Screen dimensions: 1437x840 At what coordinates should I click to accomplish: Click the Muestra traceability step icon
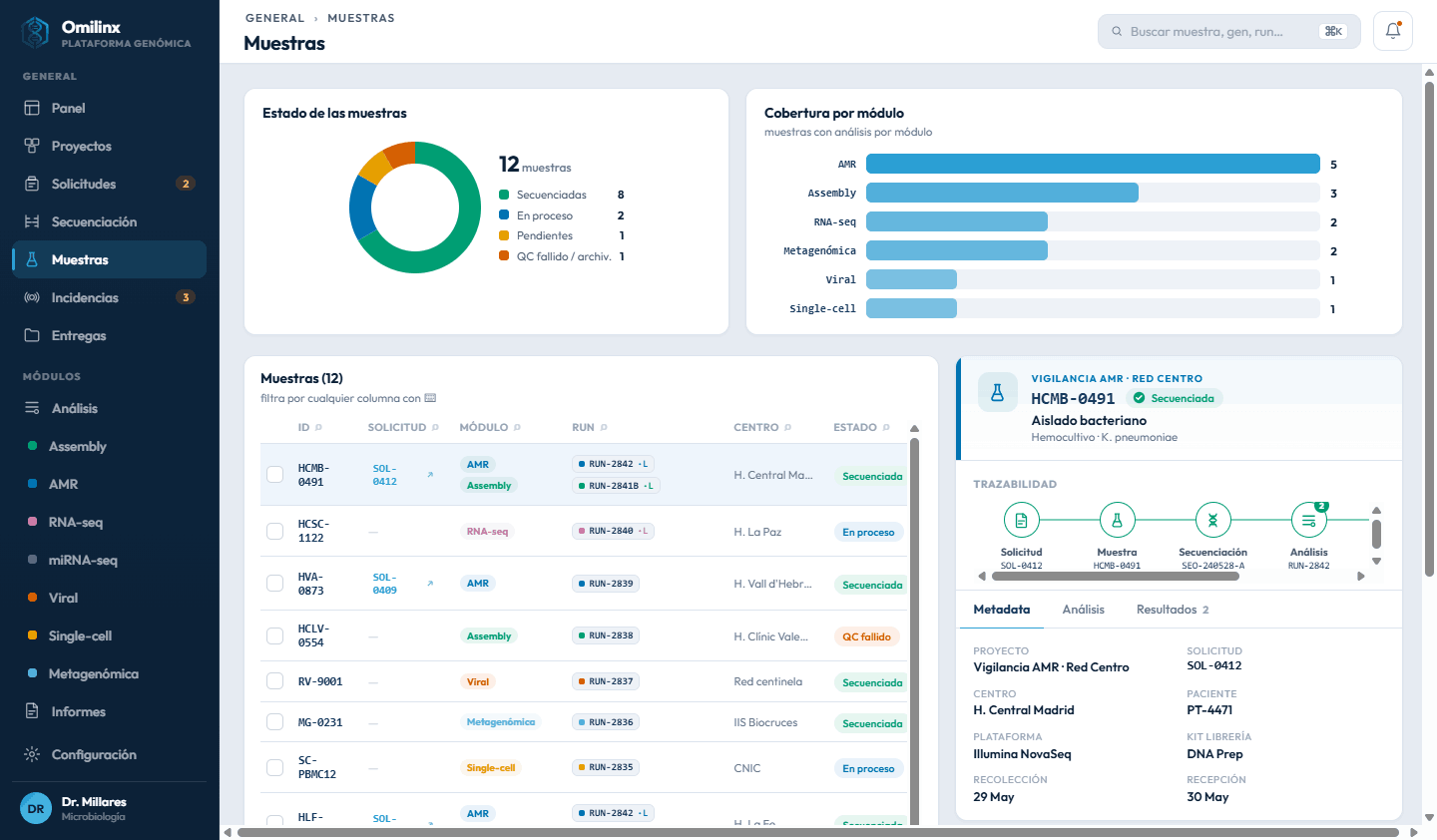pos(1117,520)
